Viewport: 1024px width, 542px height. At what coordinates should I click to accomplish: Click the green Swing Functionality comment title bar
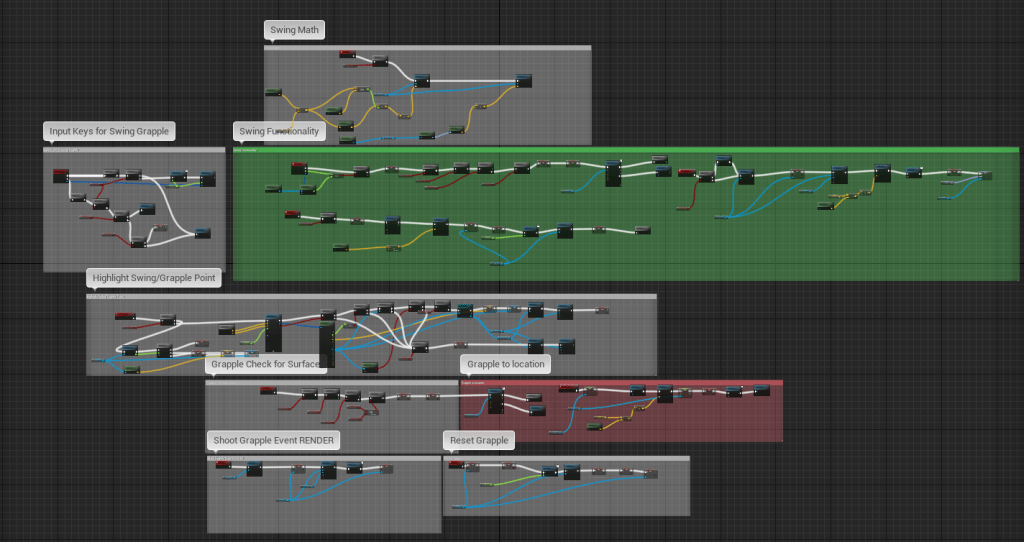tap(625, 150)
